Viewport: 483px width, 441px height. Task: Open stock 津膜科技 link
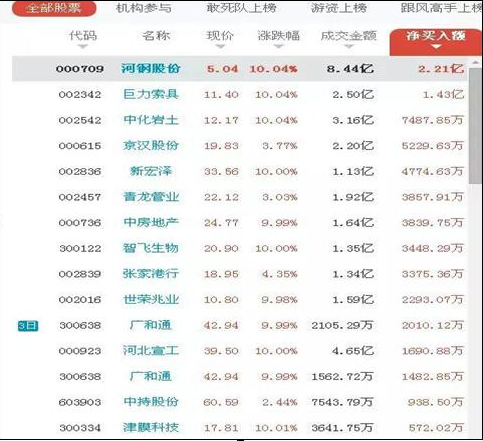point(151,427)
